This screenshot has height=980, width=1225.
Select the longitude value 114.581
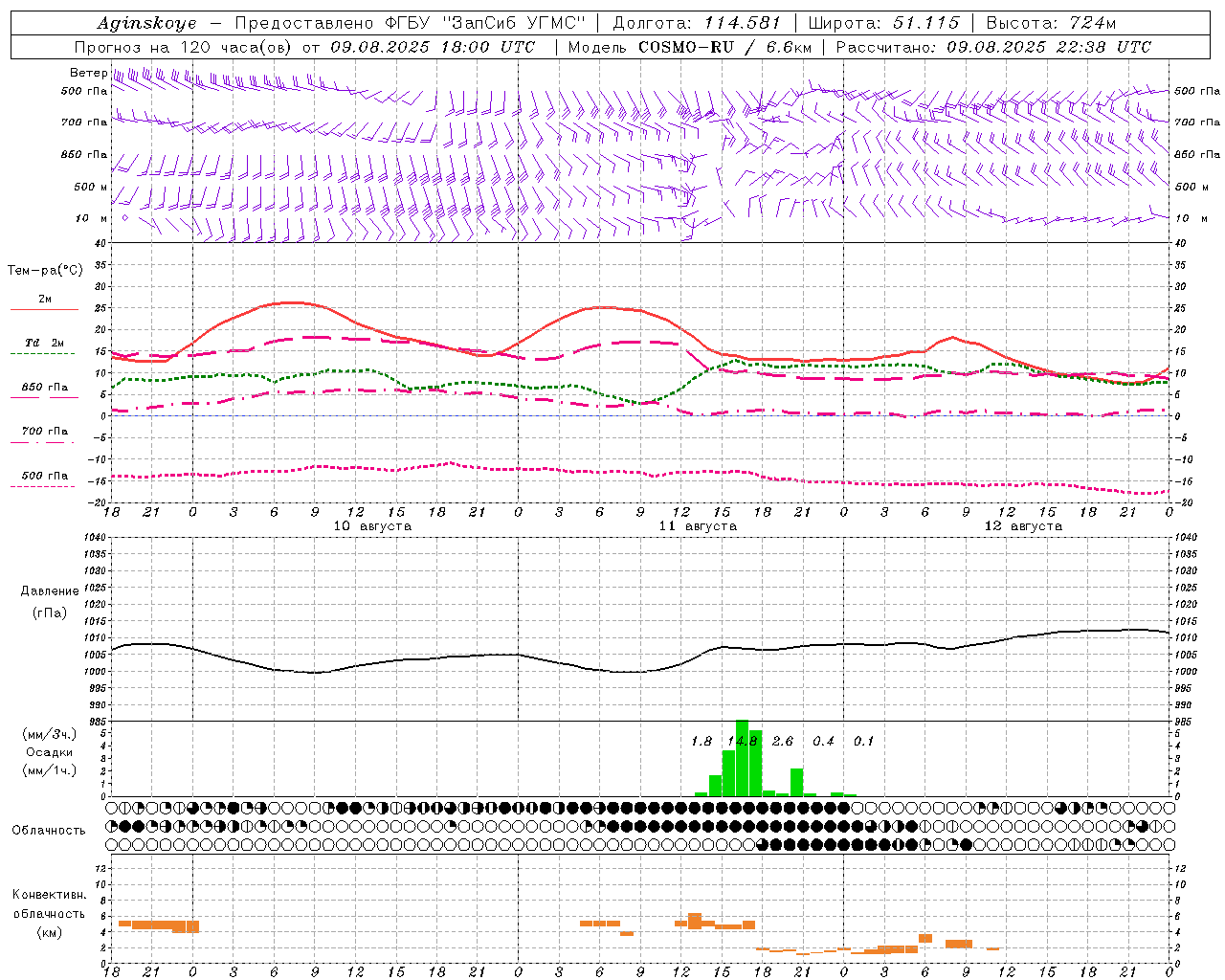tap(743, 23)
